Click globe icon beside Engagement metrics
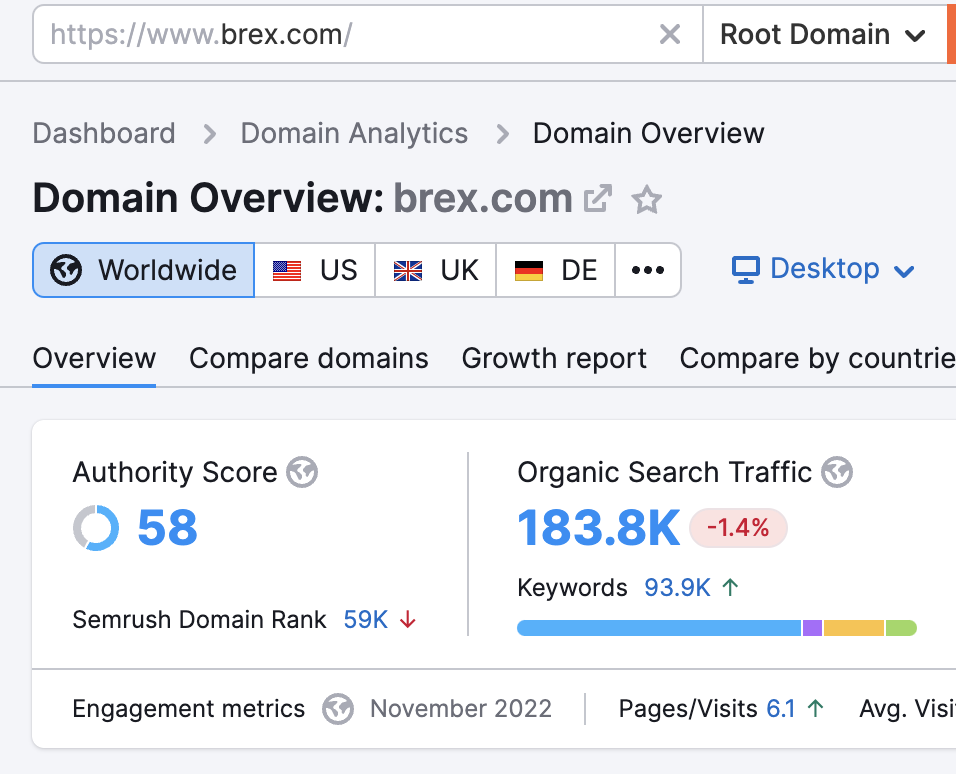 338,709
